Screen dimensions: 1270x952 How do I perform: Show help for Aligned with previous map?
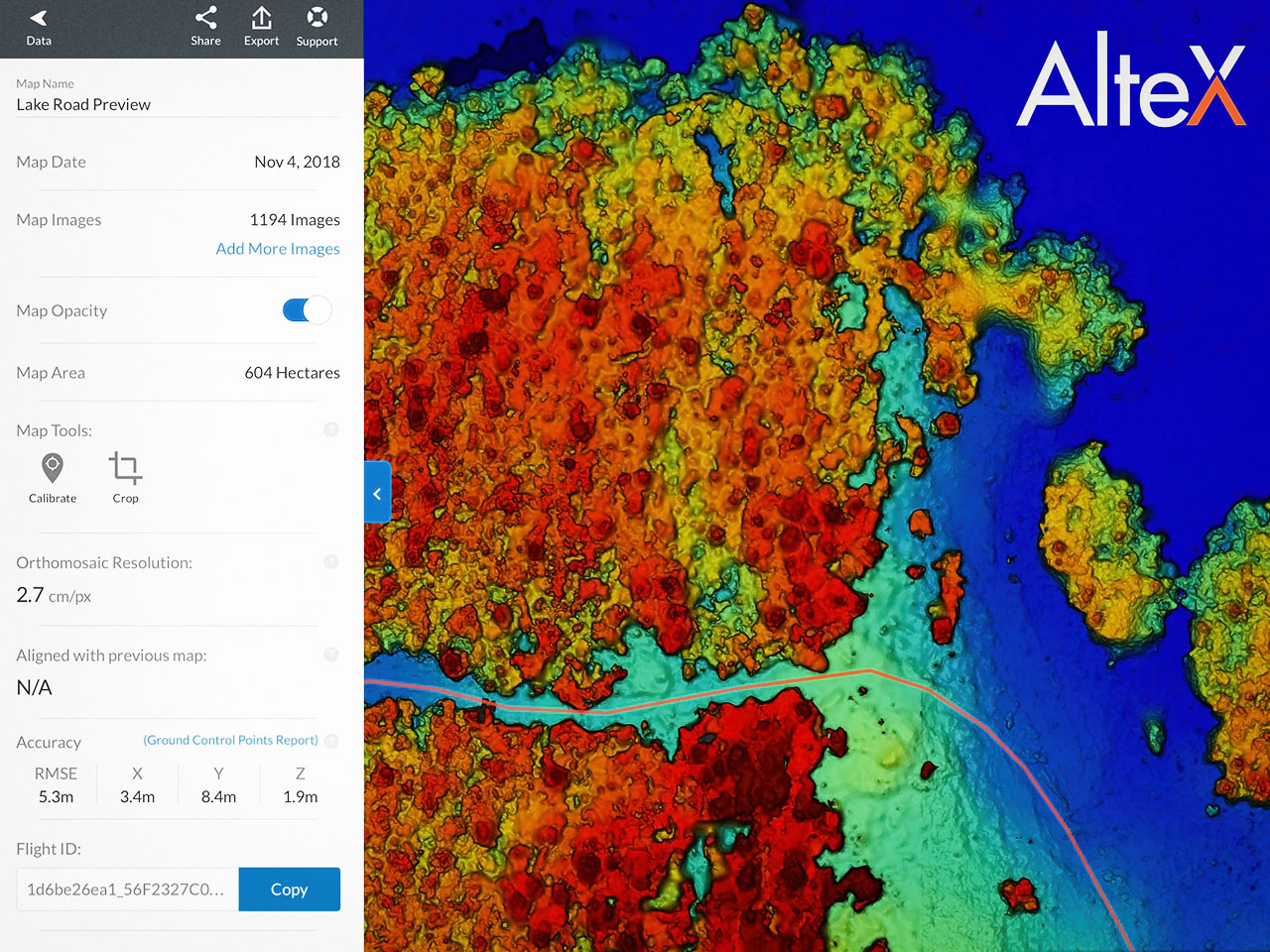point(331,654)
